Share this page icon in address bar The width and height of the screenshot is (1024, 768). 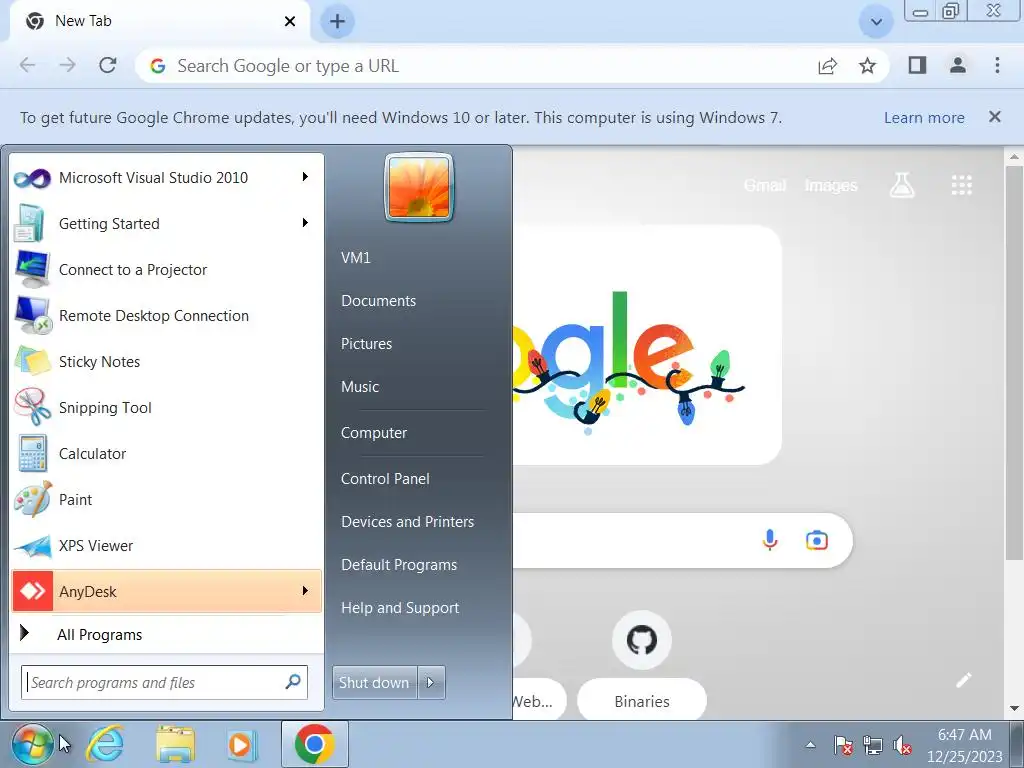(x=827, y=65)
